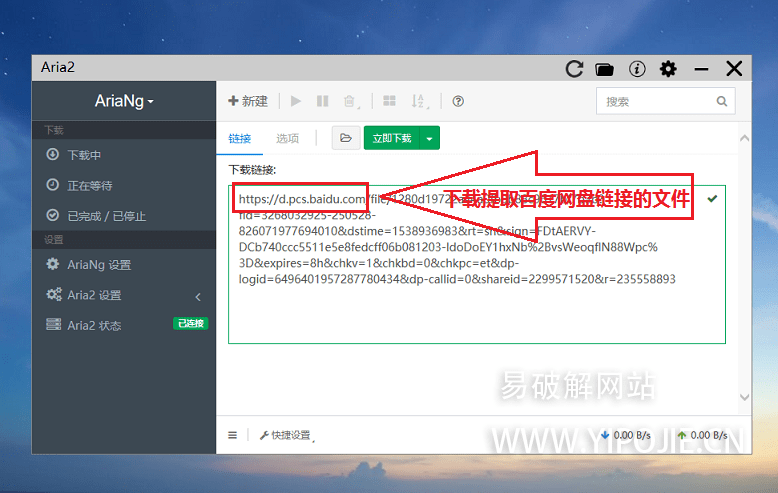Open the A-Z sort order dropdown
The image size is (778, 493).
pos(419,101)
